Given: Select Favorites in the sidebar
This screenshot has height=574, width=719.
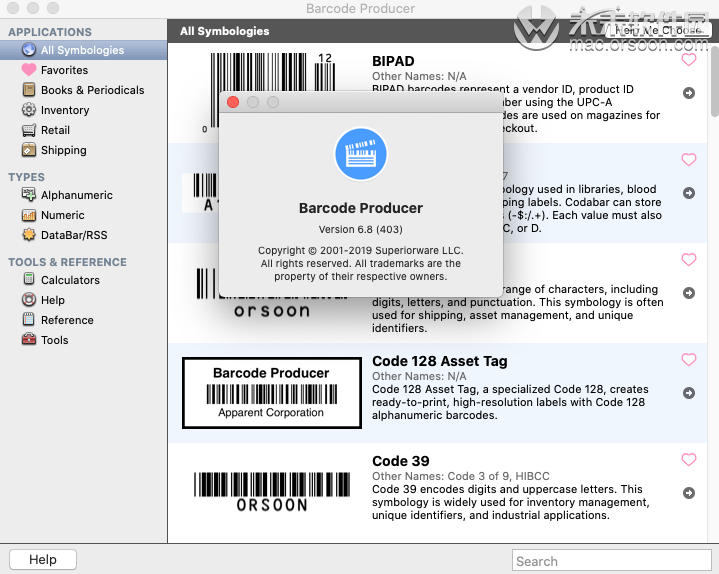Looking at the screenshot, I should (x=64, y=70).
